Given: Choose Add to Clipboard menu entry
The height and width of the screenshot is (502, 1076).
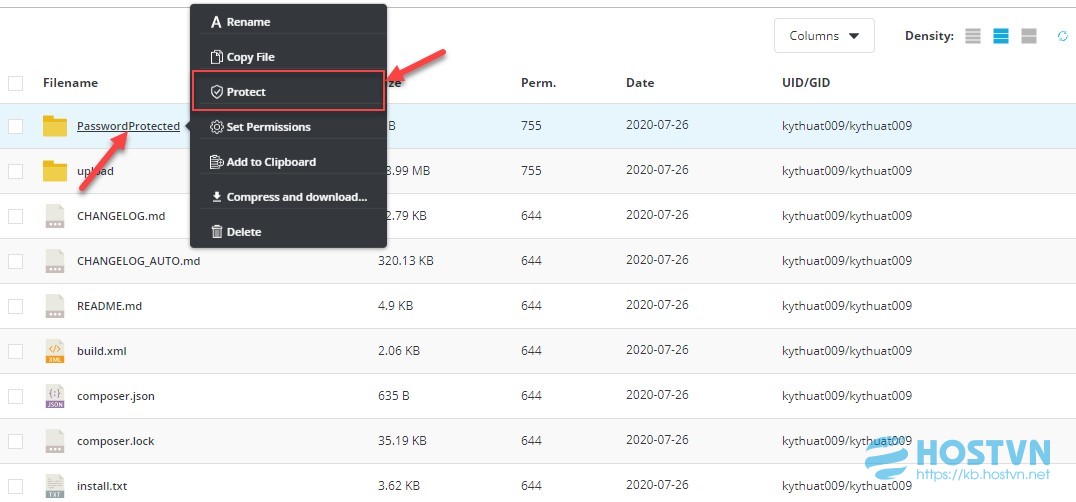Looking at the screenshot, I should (x=288, y=162).
